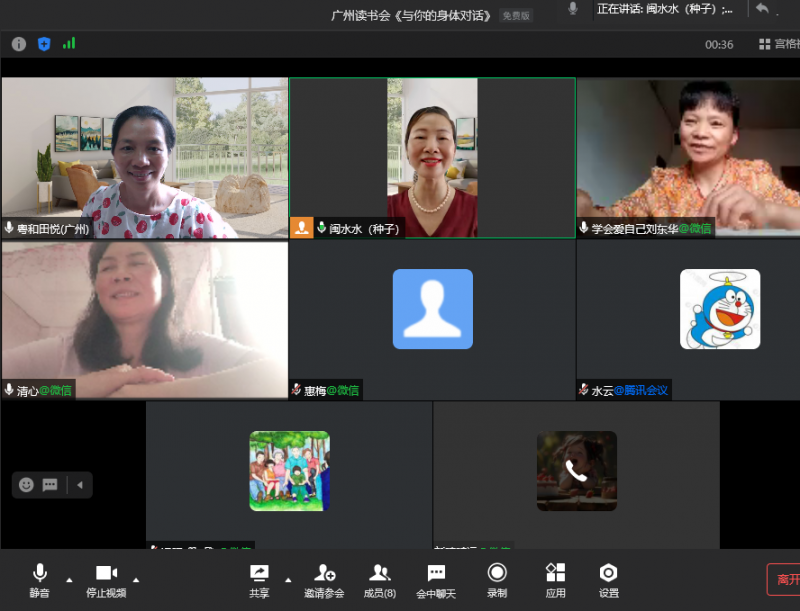
Task: Start meeting recording (录制)
Action: pos(497,579)
